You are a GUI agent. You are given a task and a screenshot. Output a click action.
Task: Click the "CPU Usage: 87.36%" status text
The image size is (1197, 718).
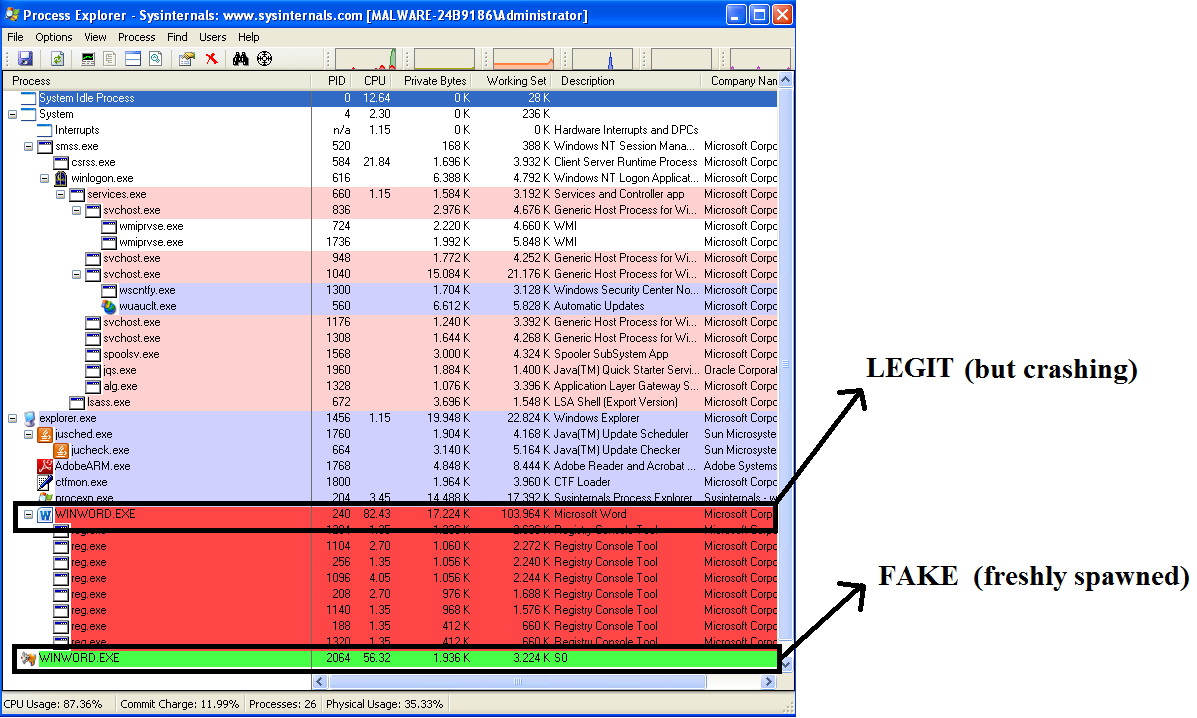[53, 704]
